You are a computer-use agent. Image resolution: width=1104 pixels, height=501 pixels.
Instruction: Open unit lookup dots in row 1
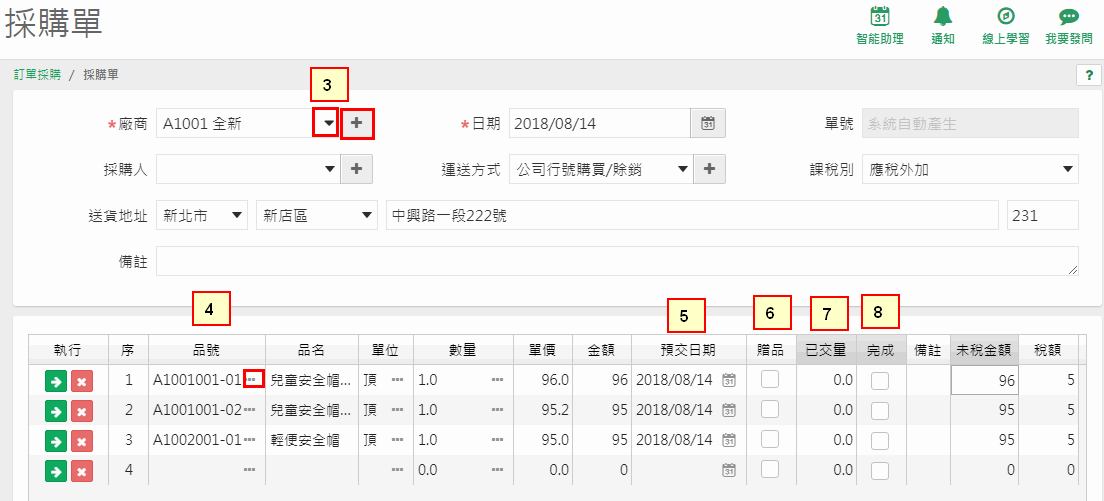click(398, 380)
